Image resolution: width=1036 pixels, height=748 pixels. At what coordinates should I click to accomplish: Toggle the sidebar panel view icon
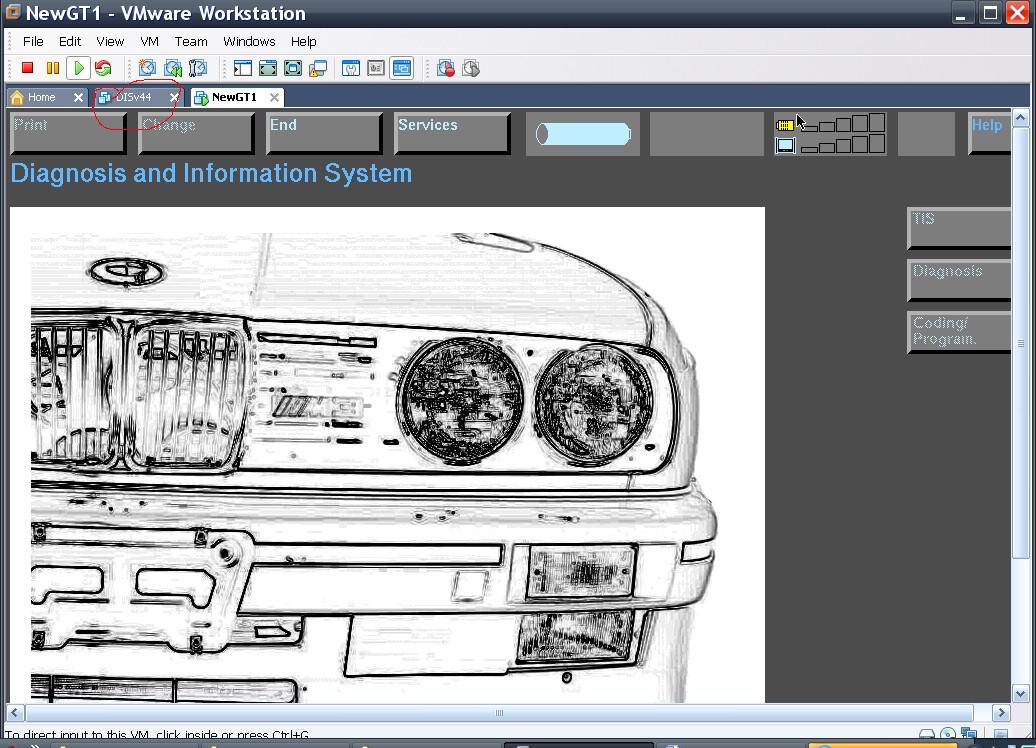click(242, 67)
